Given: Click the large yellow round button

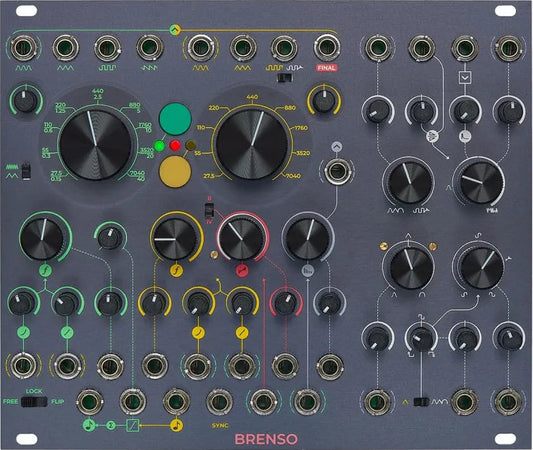Looking at the screenshot, I should tap(175, 171).
